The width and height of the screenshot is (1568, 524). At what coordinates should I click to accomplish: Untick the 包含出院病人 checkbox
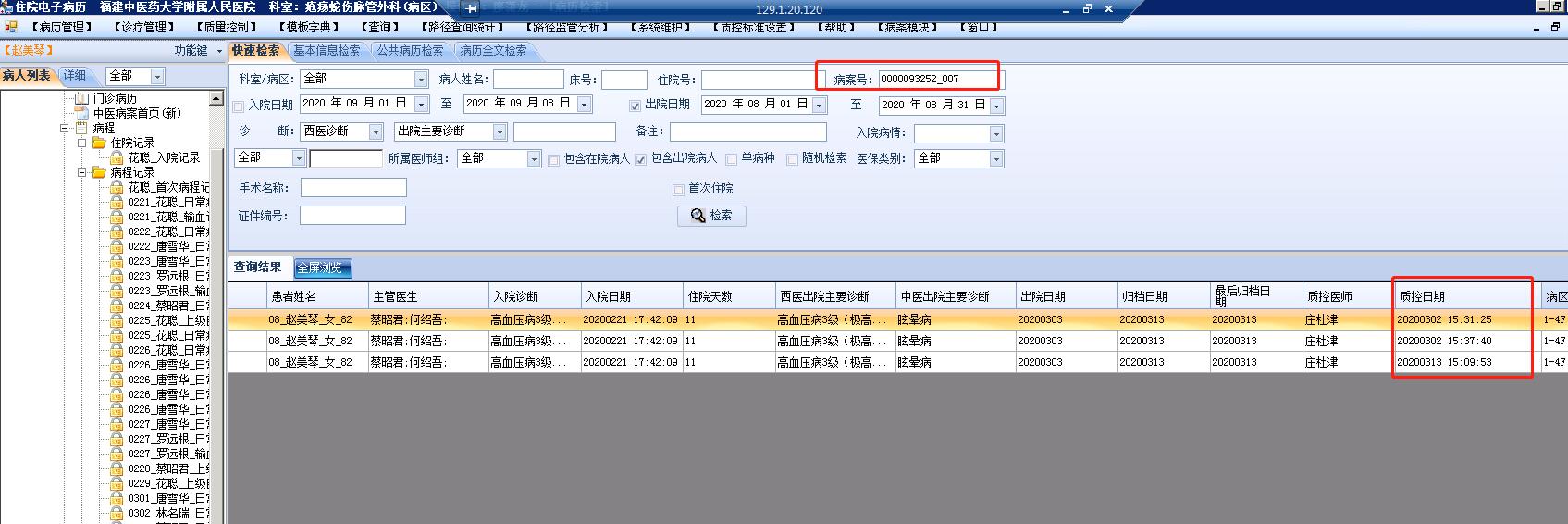click(640, 160)
